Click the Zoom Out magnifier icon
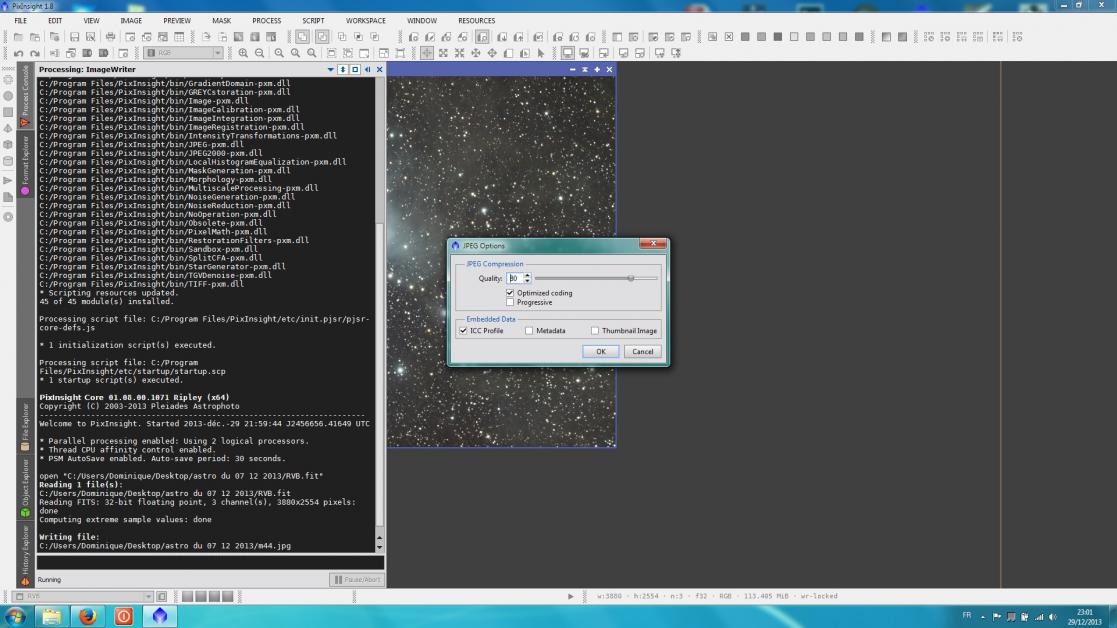The width and height of the screenshot is (1117, 628). [x=259, y=53]
